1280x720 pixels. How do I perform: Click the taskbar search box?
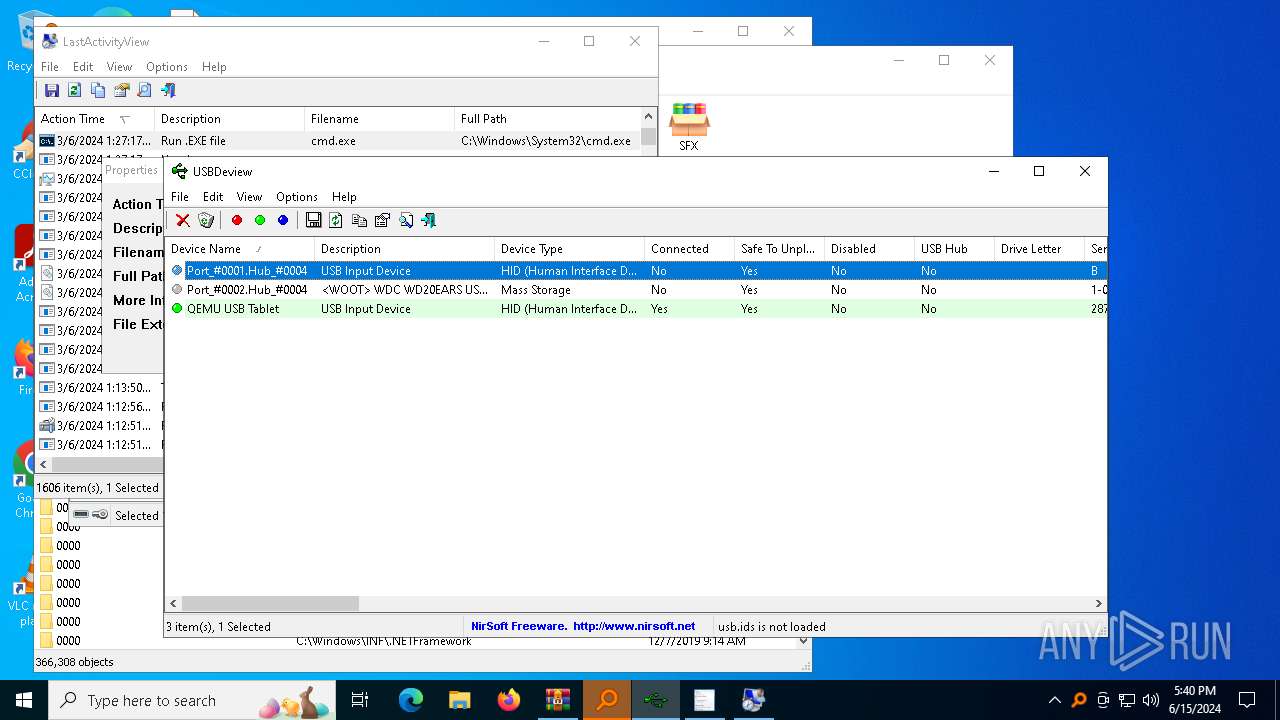pos(192,700)
